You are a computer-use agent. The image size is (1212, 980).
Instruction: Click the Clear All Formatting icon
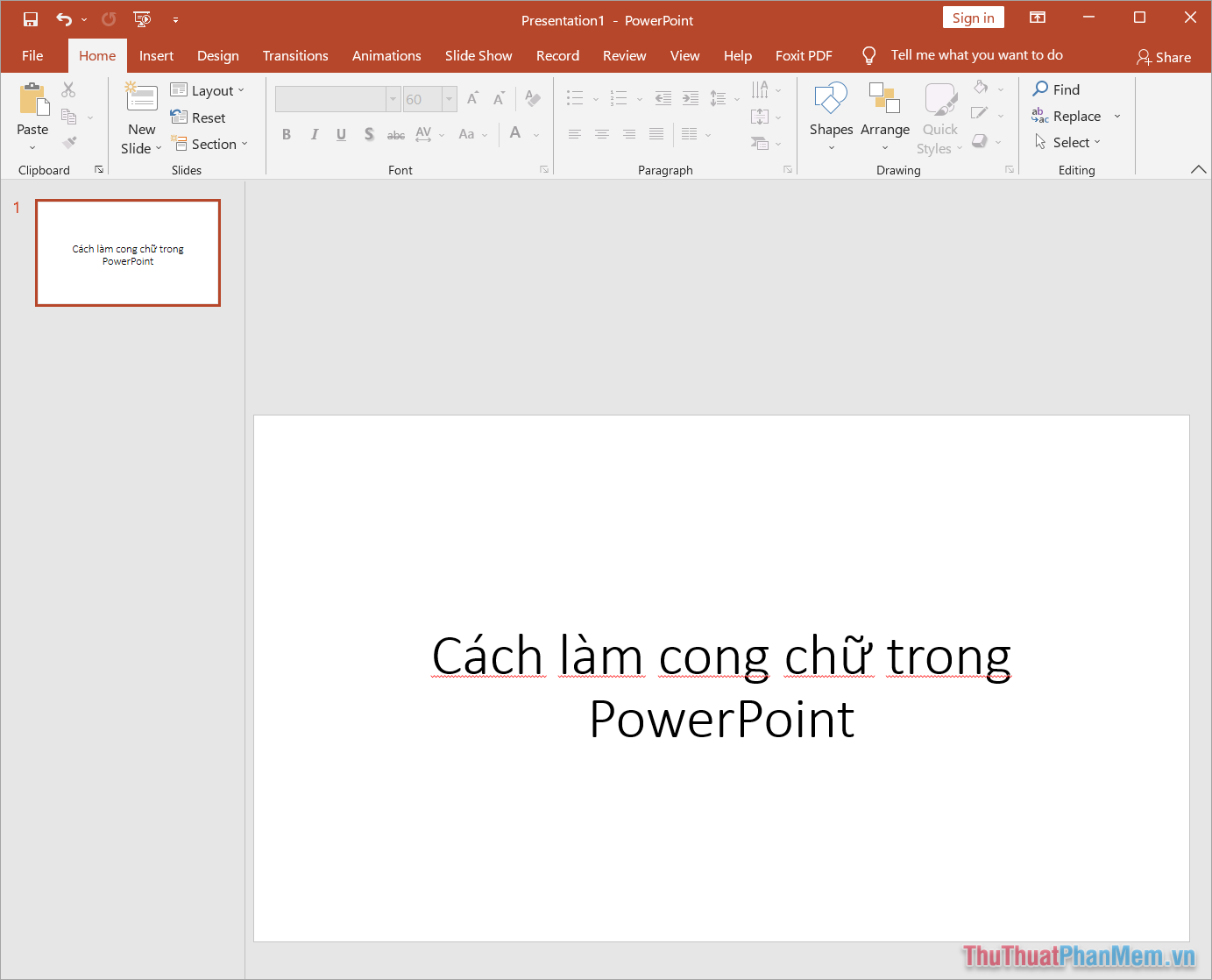[x=533, y=98]
